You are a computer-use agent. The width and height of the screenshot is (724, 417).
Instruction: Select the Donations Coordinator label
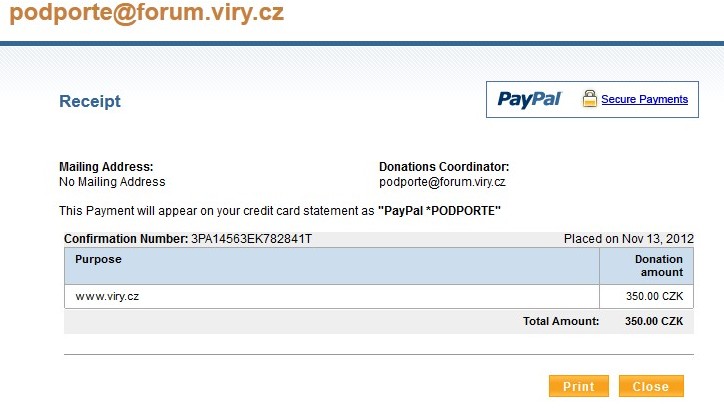click(x=444, y=167)
